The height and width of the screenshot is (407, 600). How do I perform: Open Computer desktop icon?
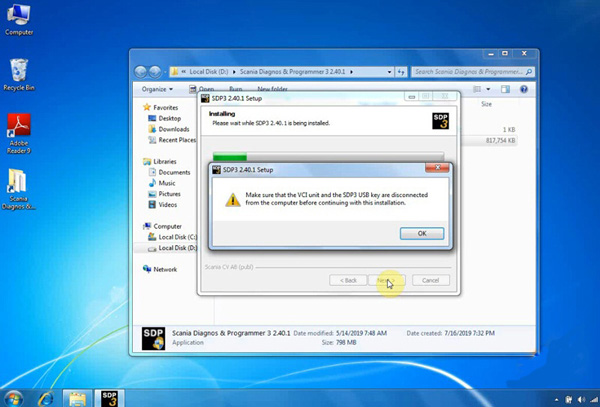pos(19,20)
